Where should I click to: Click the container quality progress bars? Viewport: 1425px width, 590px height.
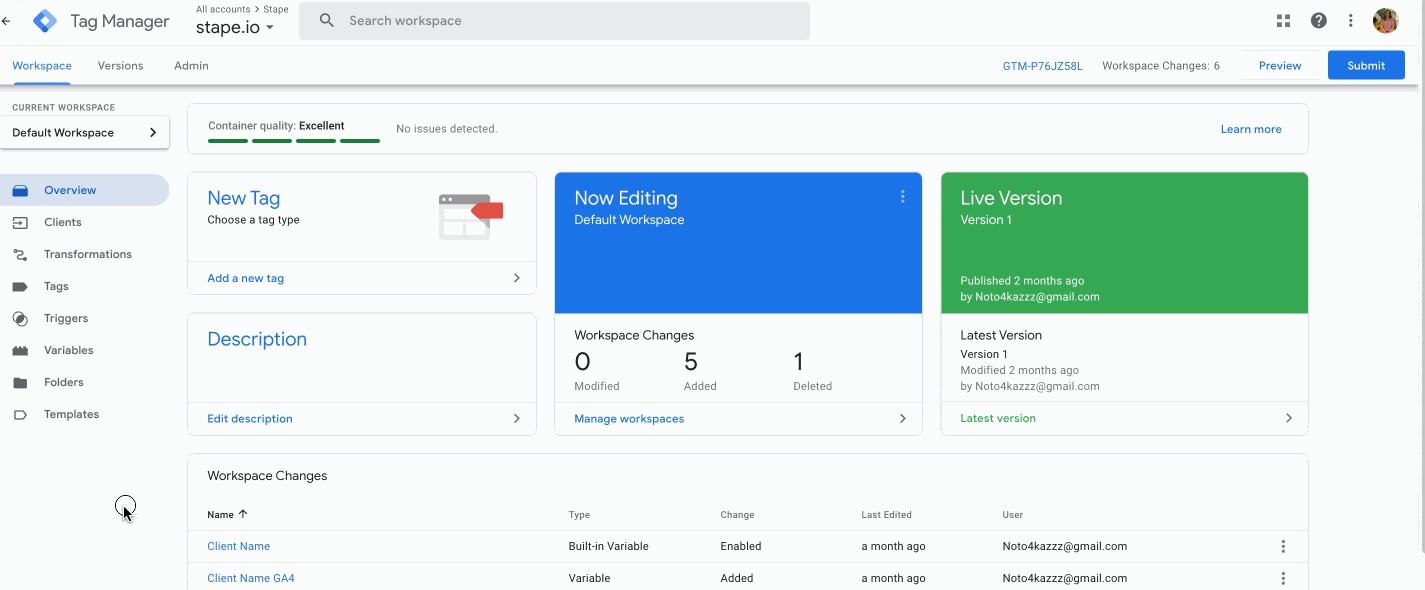point(294,140)
